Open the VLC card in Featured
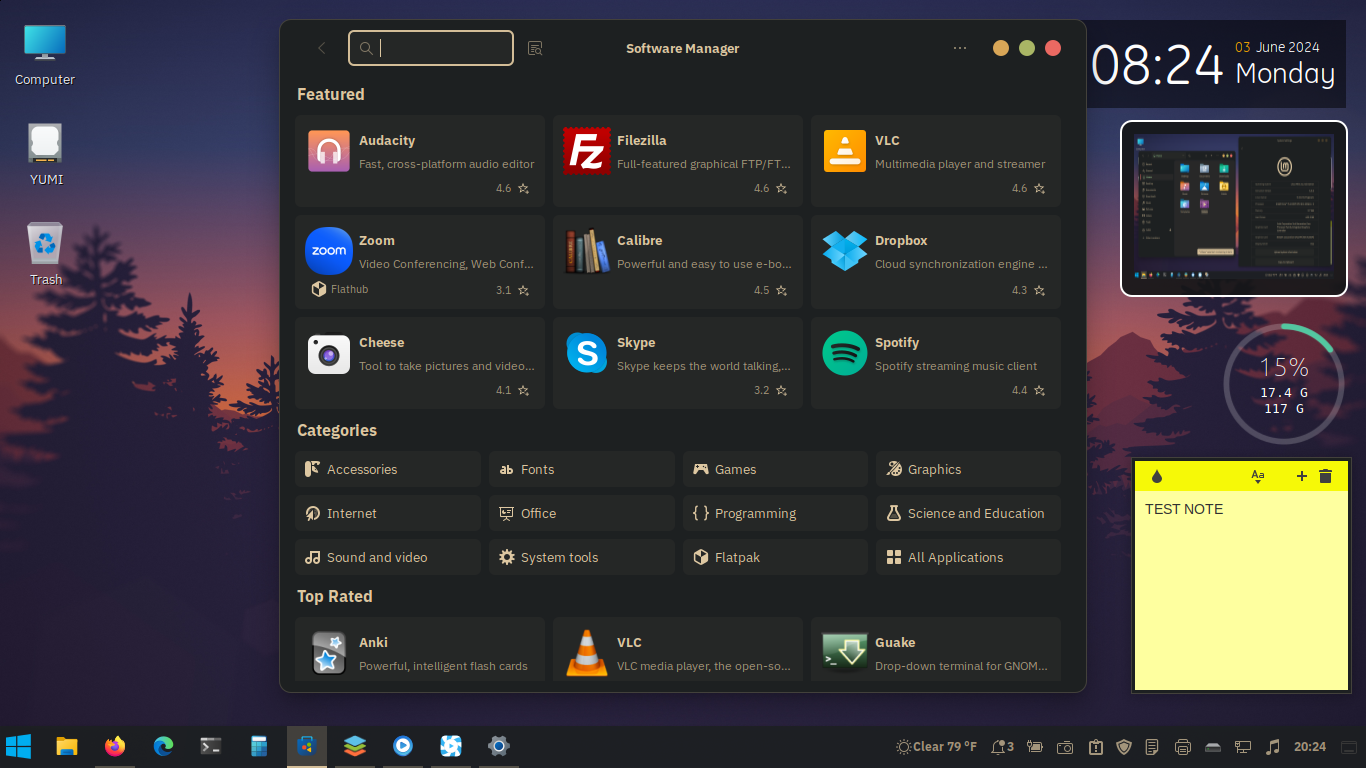1366x768 pixels. tap(936, 161)
